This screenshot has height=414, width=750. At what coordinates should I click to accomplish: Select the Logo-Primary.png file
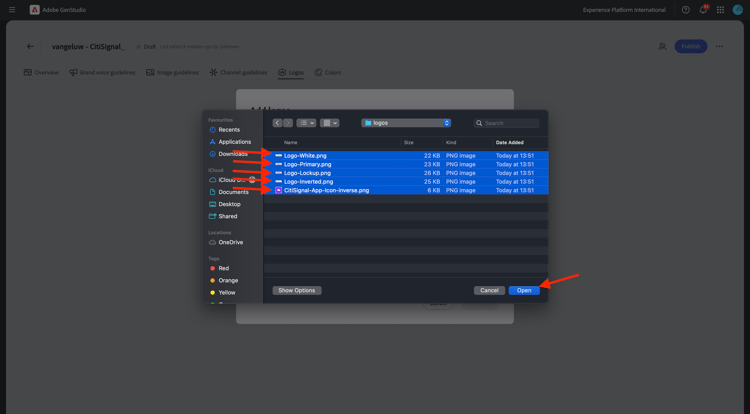(406, 164)
